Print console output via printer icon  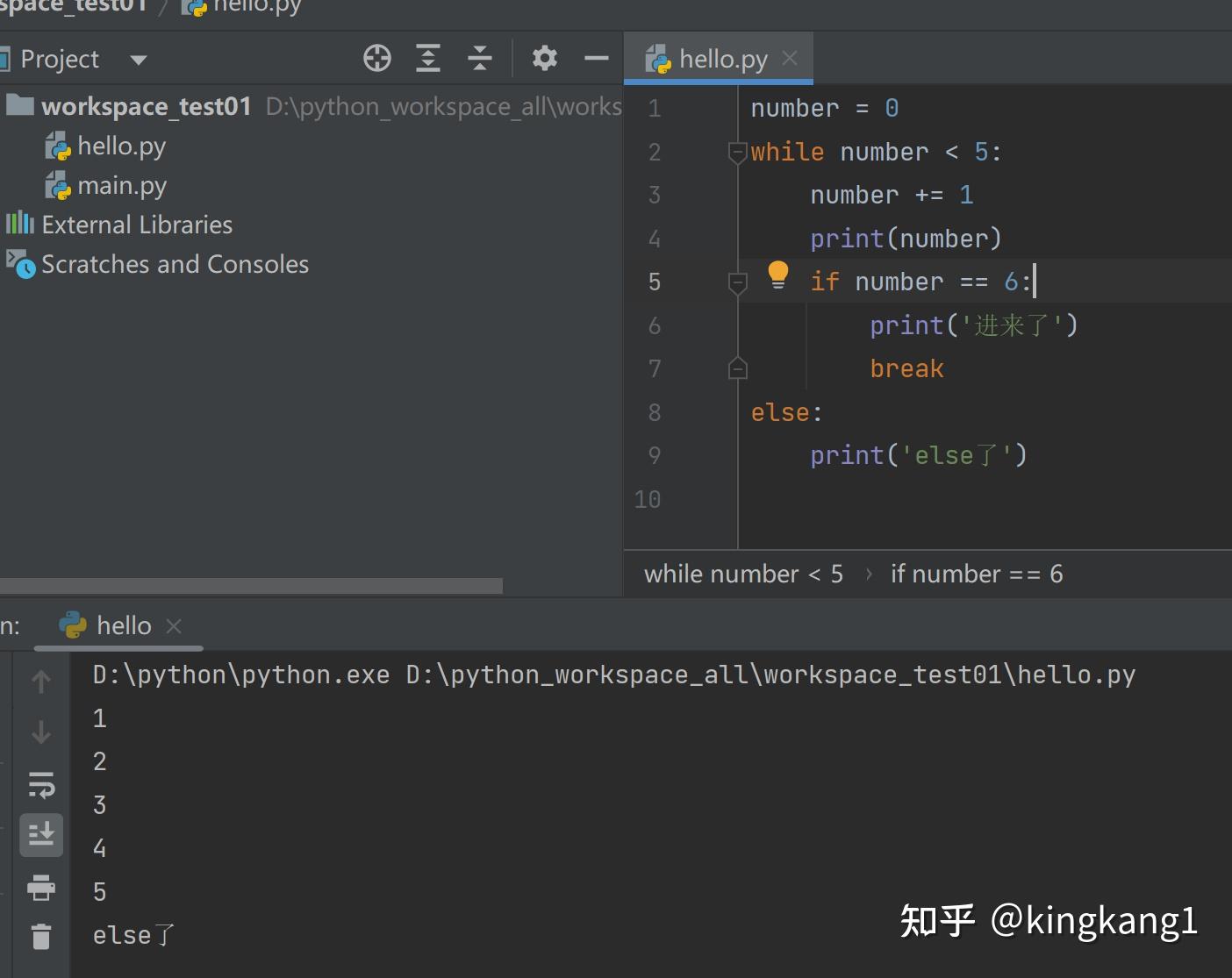pos(41,888)
